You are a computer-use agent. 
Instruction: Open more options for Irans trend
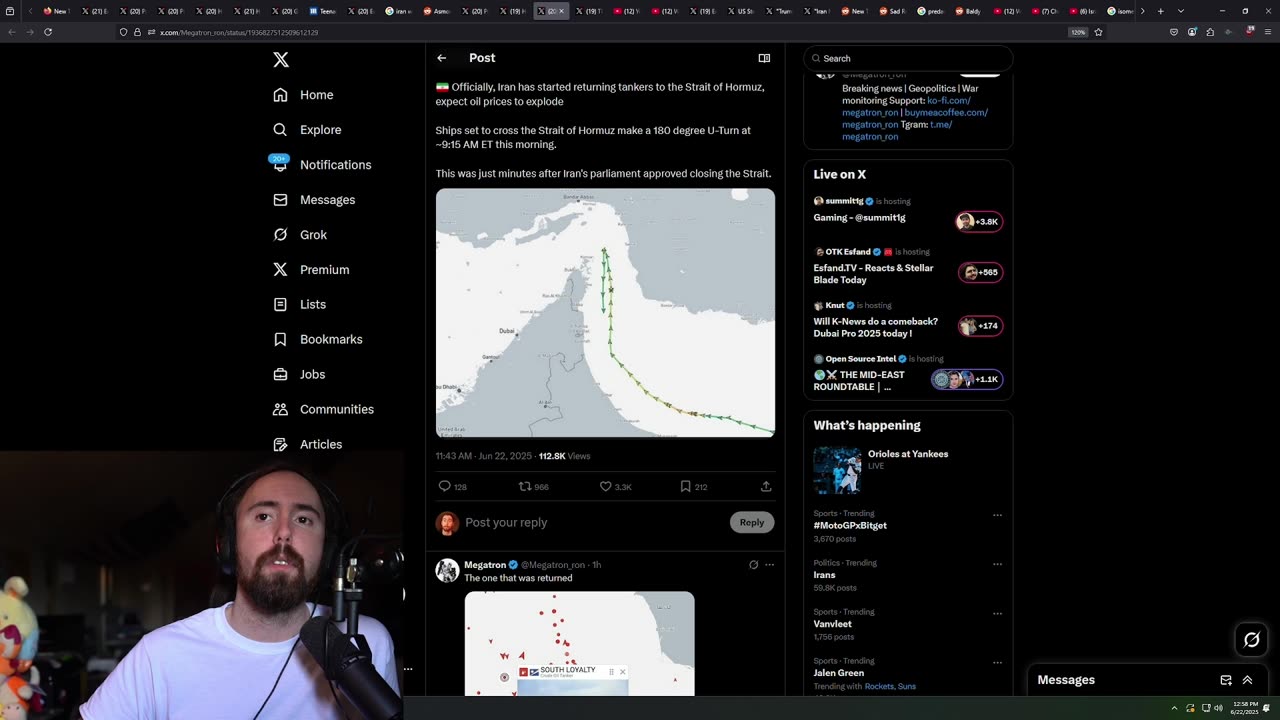click(997, 564)
